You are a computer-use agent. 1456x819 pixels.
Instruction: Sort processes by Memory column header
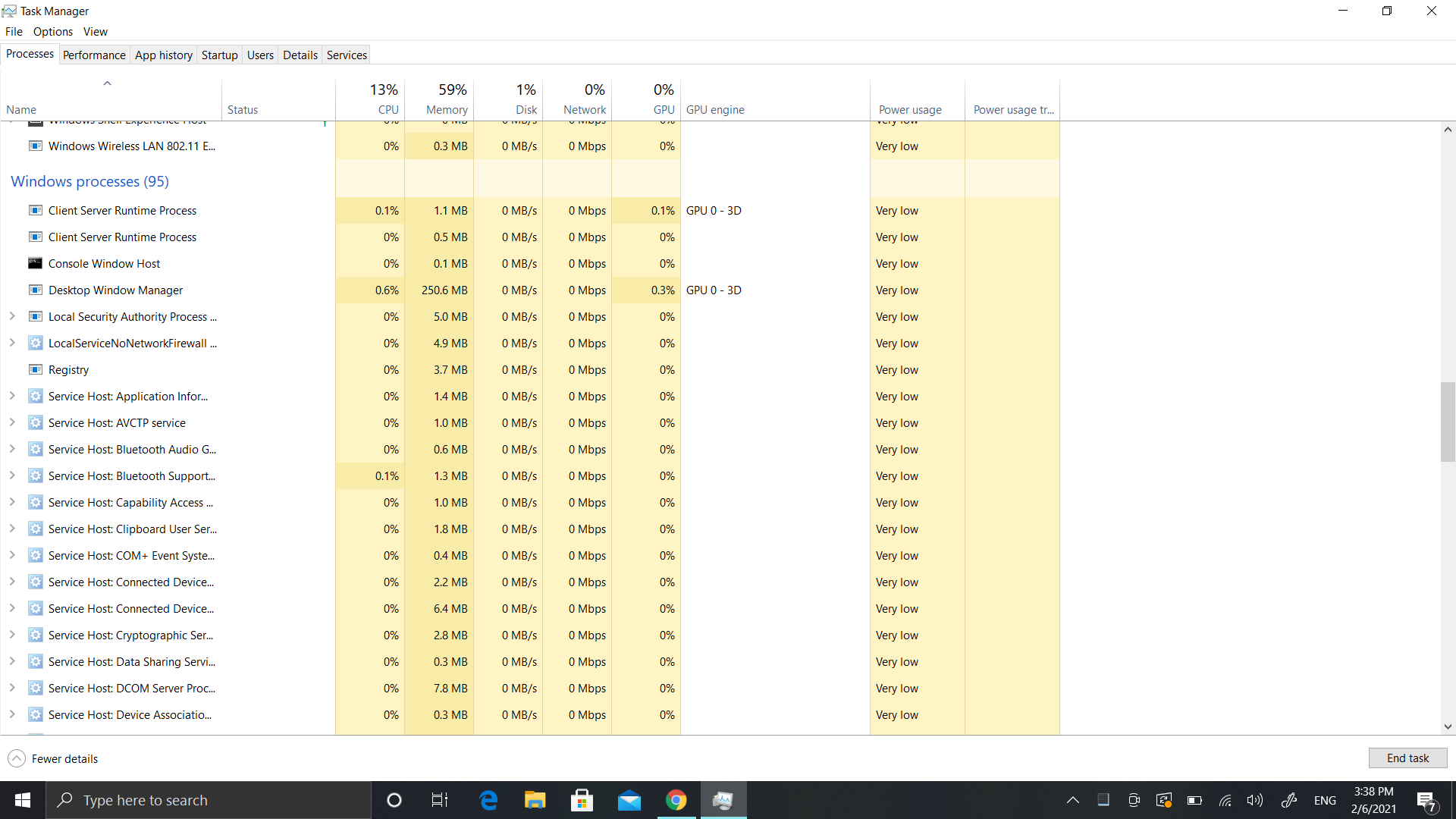click(446, 109)
